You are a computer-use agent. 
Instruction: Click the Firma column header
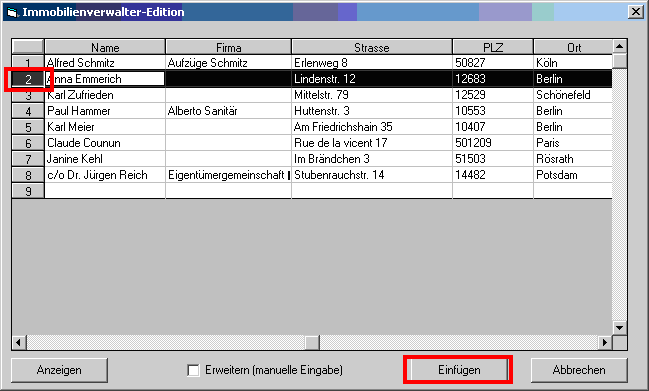(x=228, y=47)
